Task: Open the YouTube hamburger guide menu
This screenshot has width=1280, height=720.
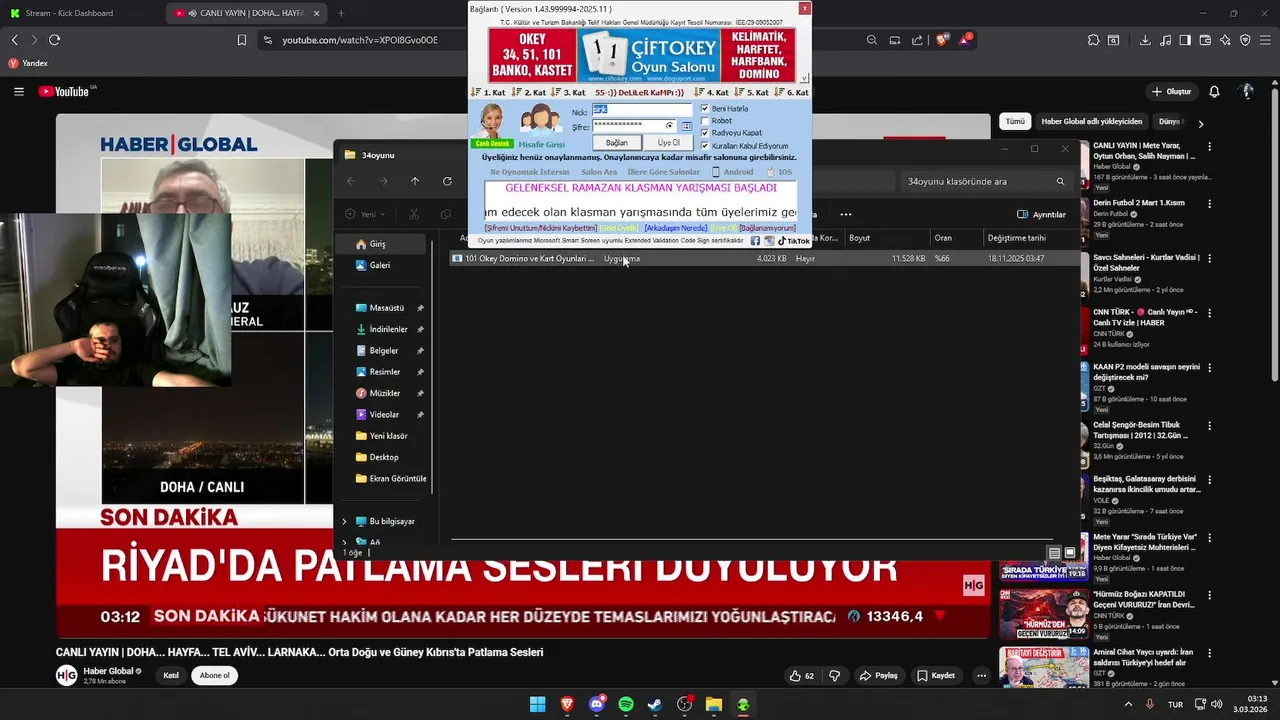Action: click(x=19, y=91)
